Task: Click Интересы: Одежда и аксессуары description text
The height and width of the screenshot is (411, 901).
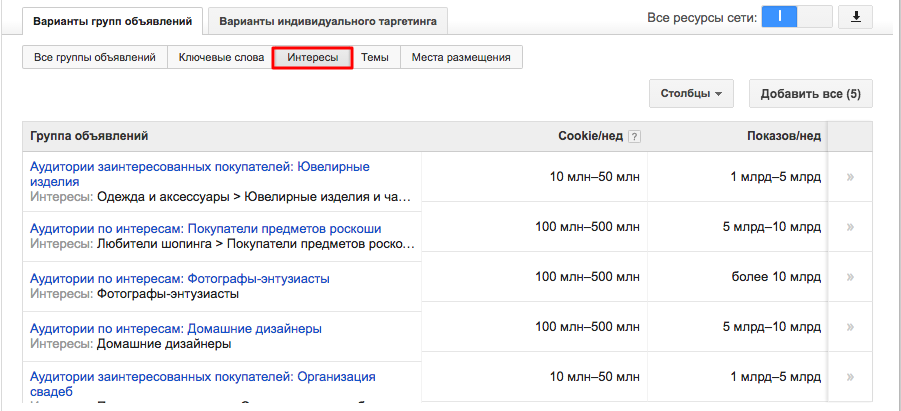Action: click(221, 197)
